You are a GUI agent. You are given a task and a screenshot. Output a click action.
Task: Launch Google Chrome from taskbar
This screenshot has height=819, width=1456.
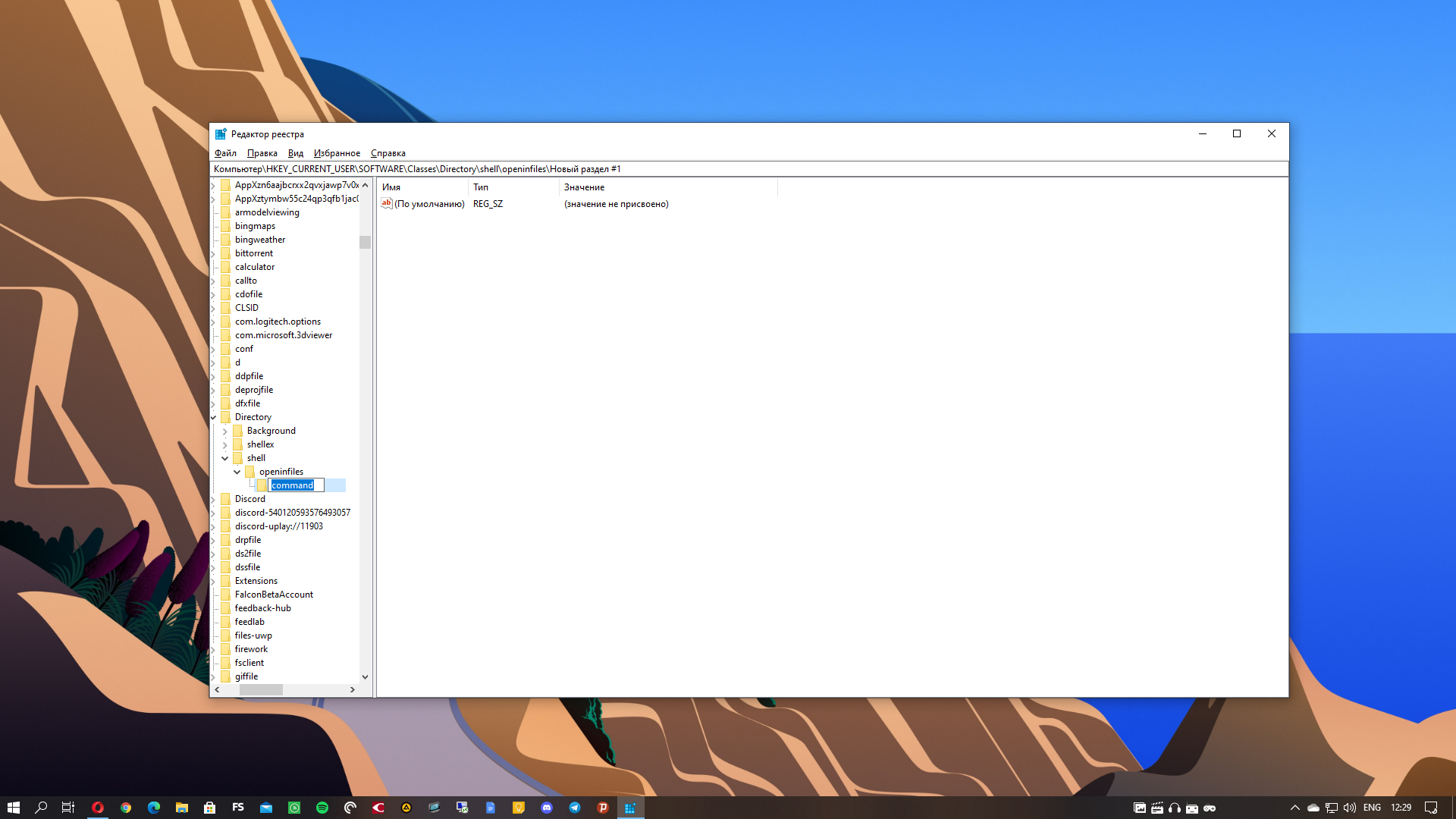(126, 808)
